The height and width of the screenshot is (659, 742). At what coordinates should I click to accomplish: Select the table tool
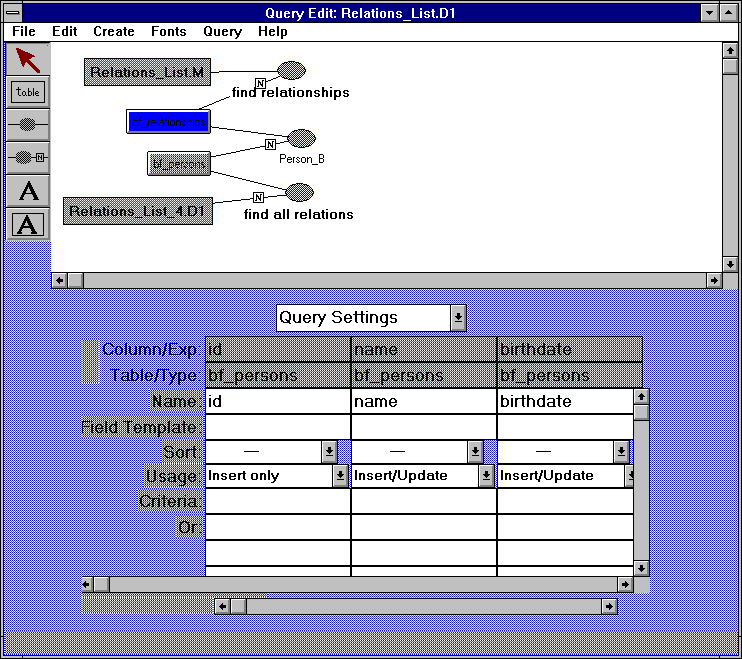pos(28,92)
